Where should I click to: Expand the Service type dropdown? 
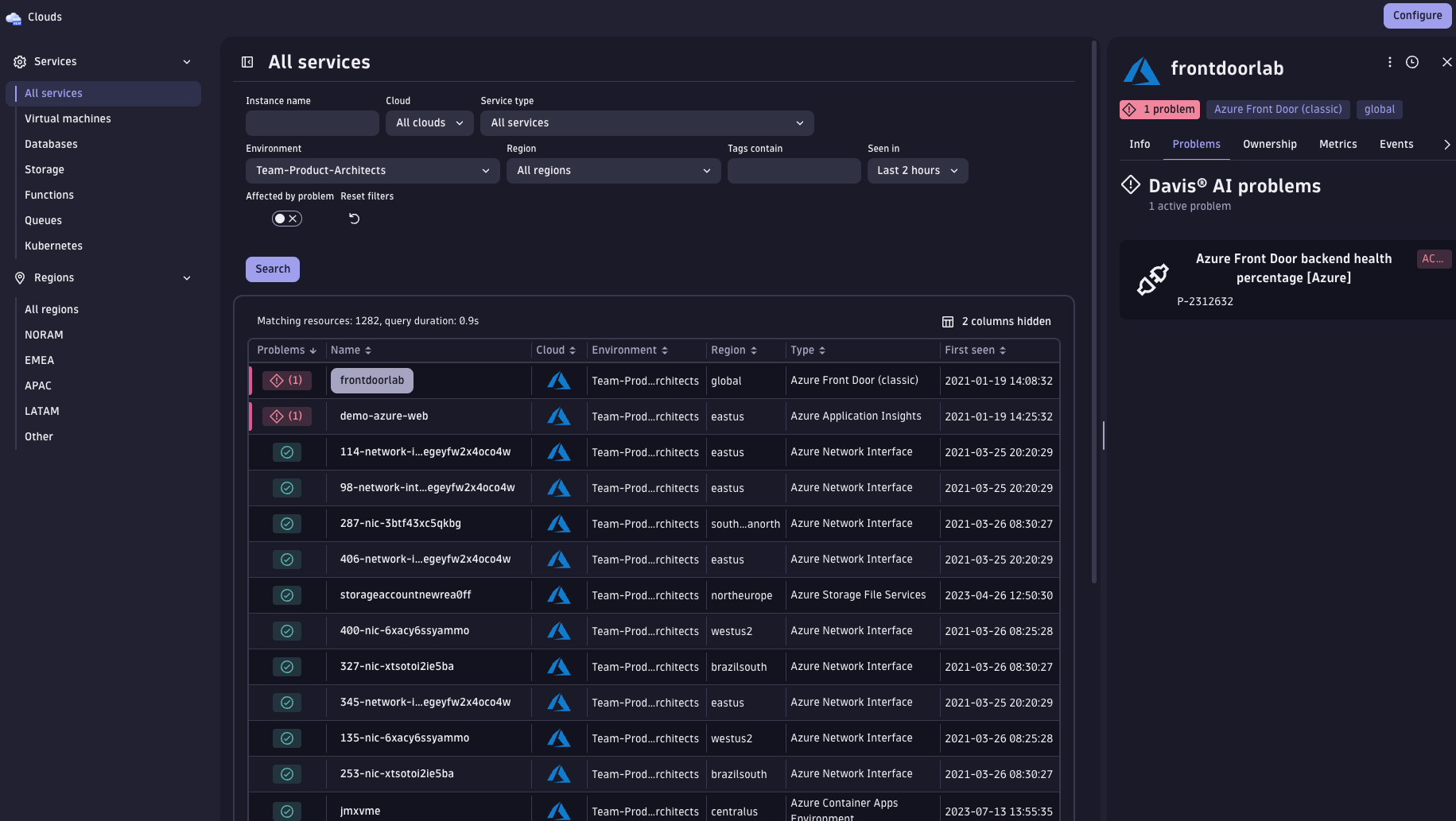tap(646, 123)
